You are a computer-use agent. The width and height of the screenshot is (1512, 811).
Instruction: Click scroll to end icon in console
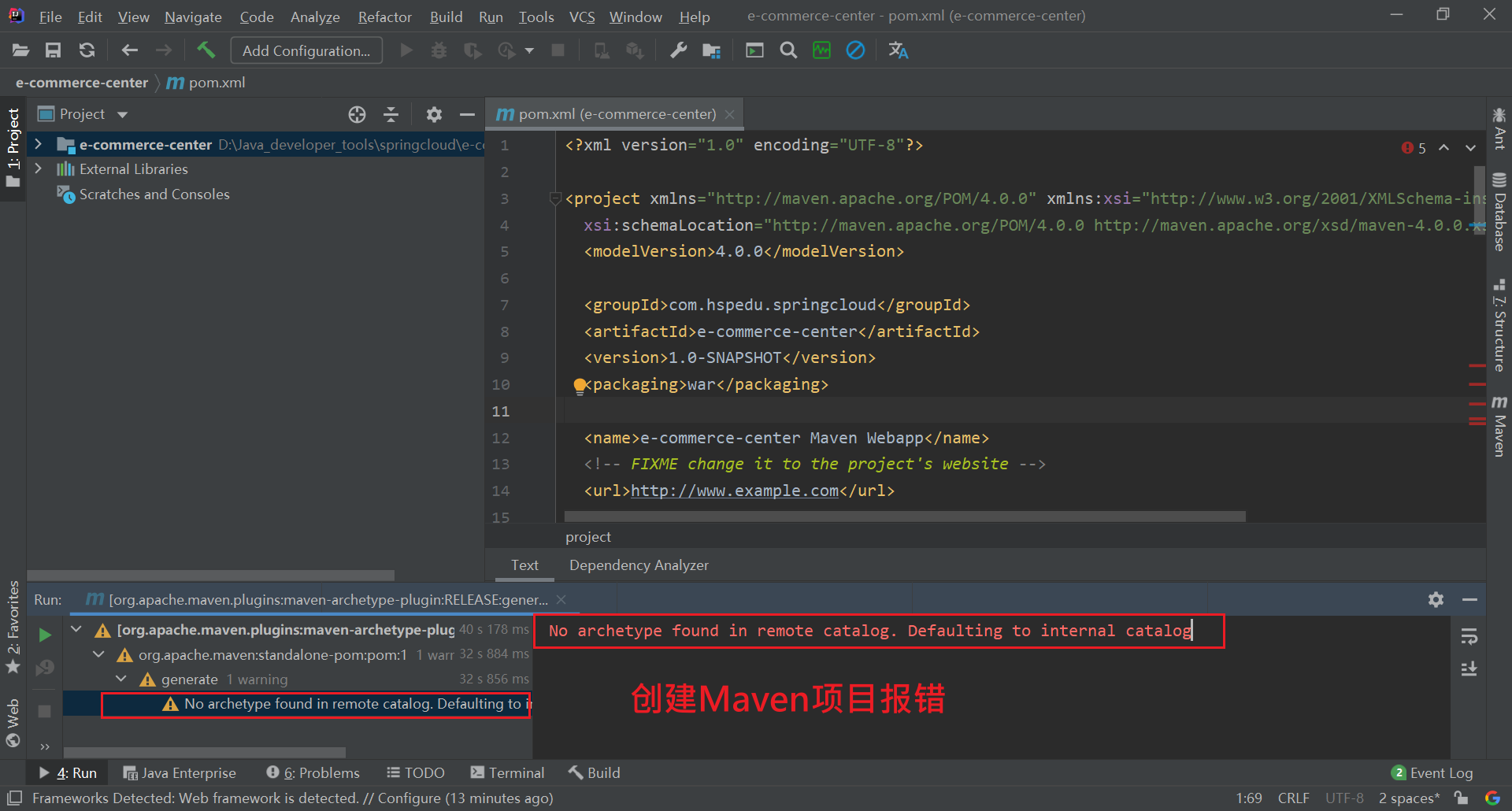(x=1469, y=668)
